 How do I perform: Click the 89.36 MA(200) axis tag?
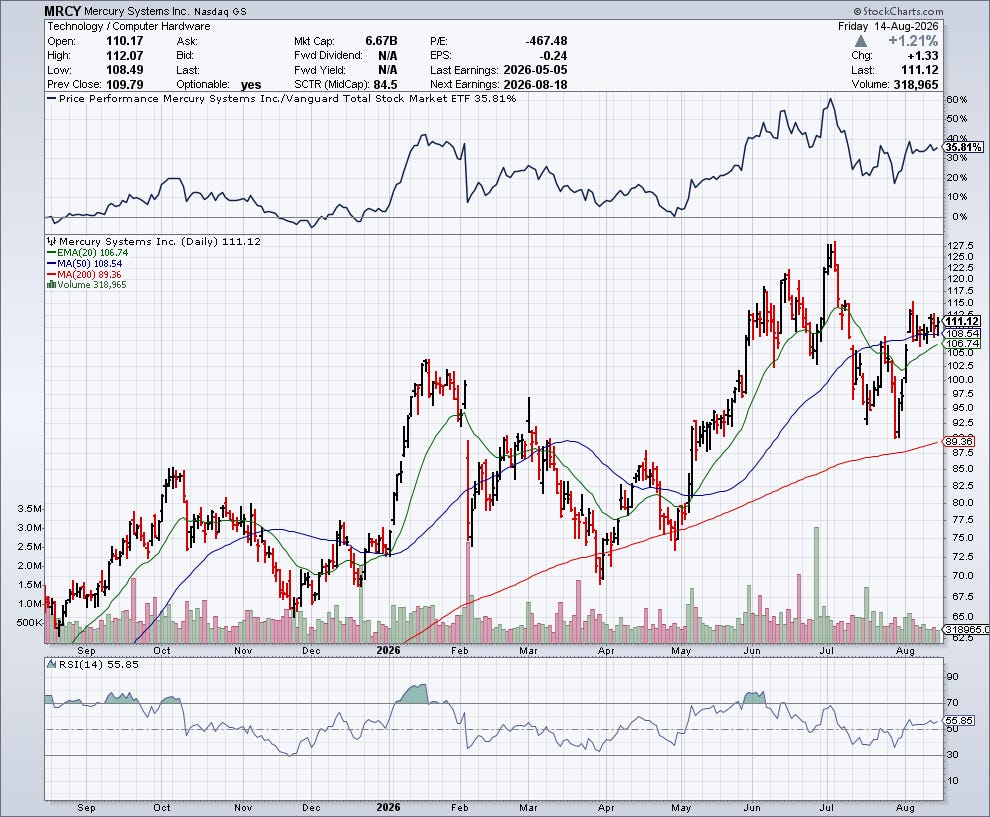[959, 441]
